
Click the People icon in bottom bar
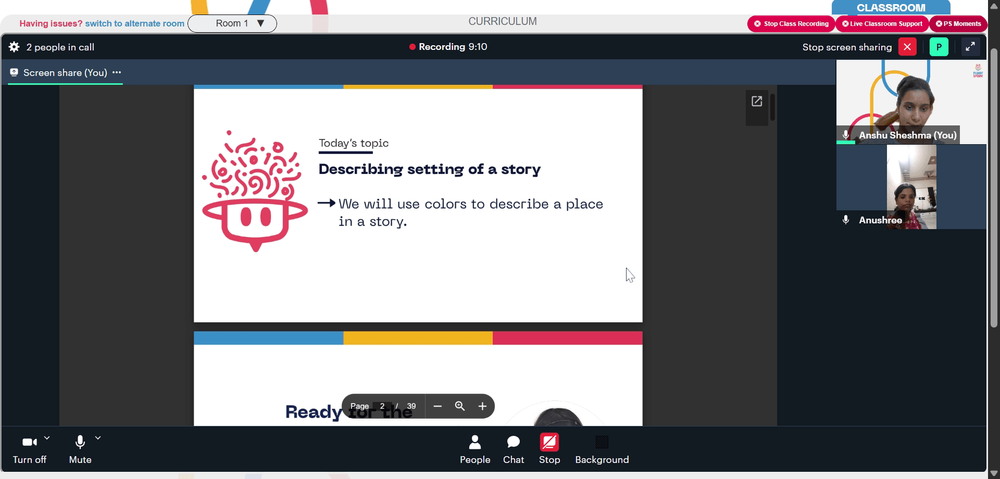474,442
